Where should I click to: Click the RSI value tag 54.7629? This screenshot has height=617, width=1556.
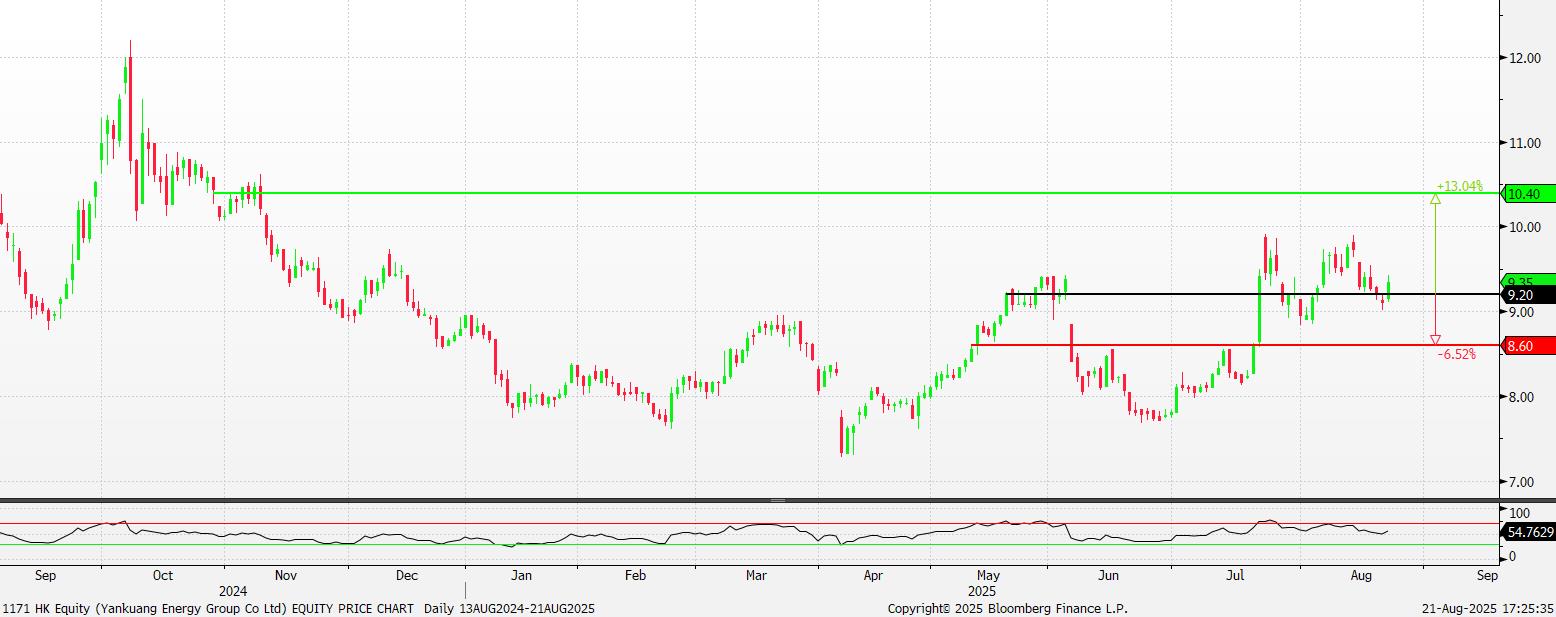(1529, 534)
